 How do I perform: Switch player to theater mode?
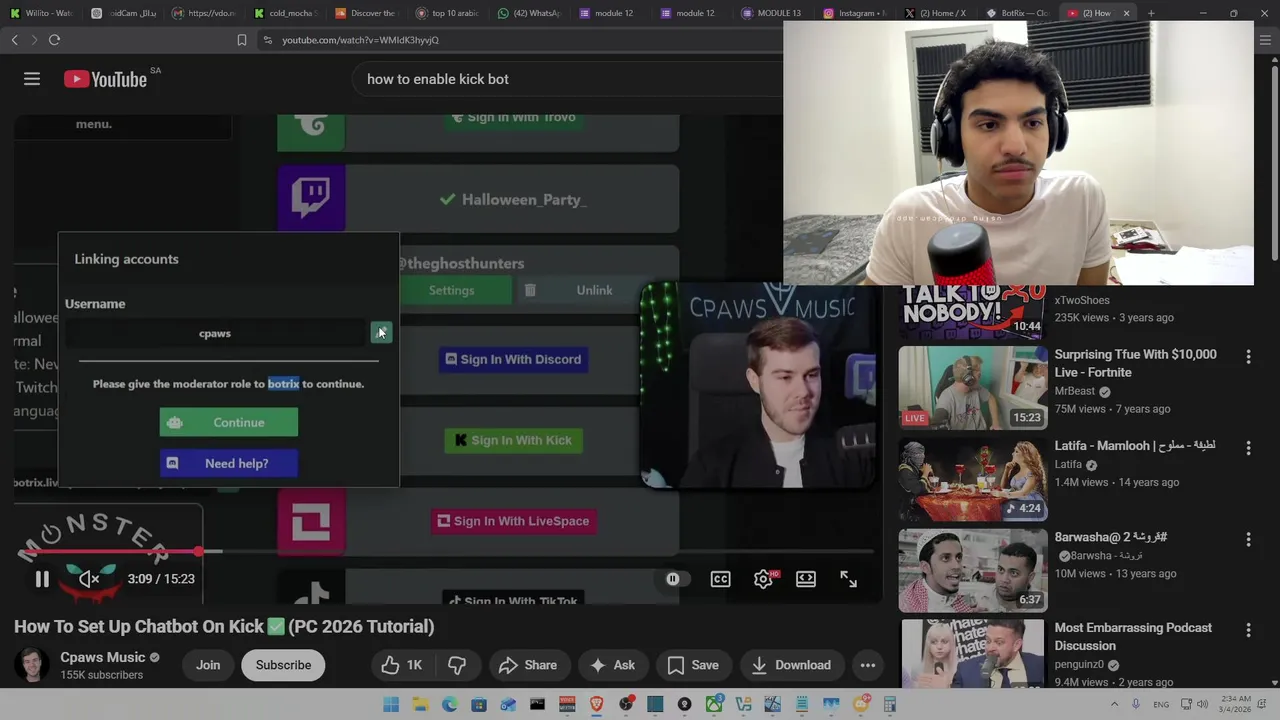click(806, 579)
